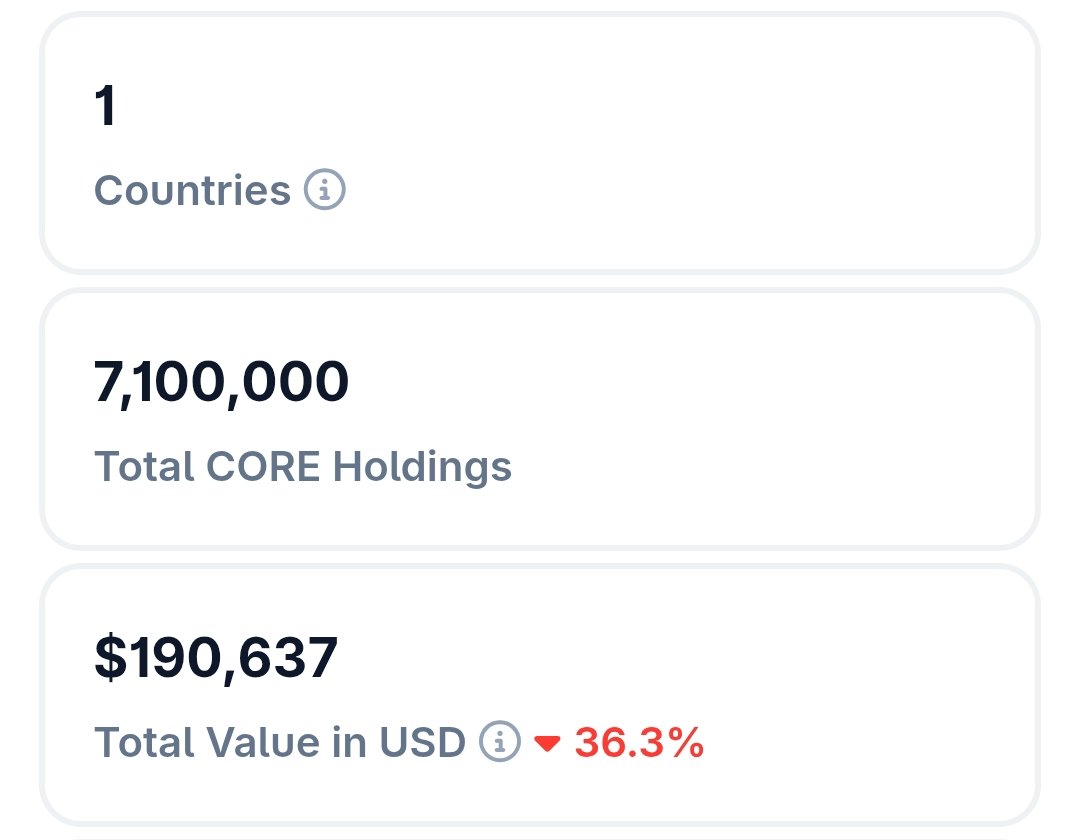
Task: Click the 7,100,000 holdings figure
Action: 221,382
